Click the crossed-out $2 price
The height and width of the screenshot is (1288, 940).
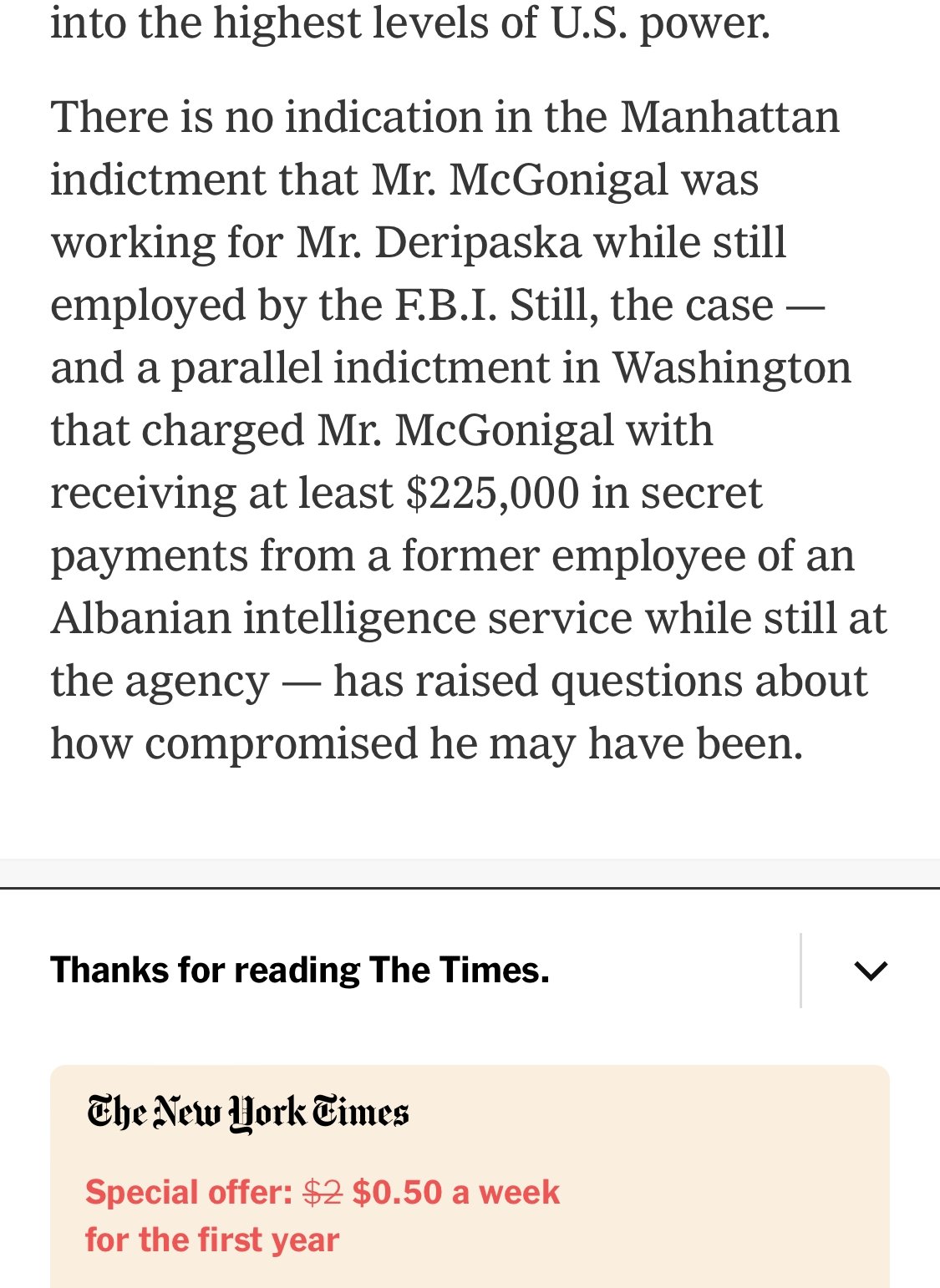pos(323,1192)
